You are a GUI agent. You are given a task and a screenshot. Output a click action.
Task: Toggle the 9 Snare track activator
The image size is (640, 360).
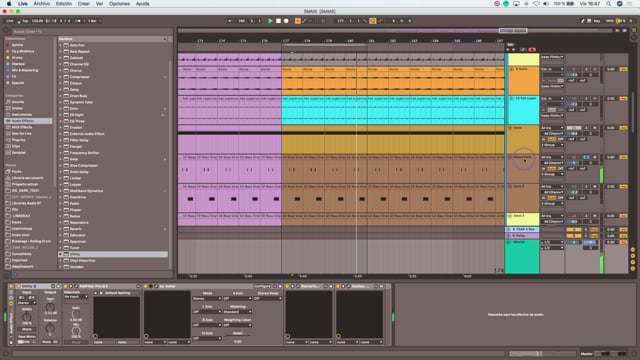click(x=573, y=69)
